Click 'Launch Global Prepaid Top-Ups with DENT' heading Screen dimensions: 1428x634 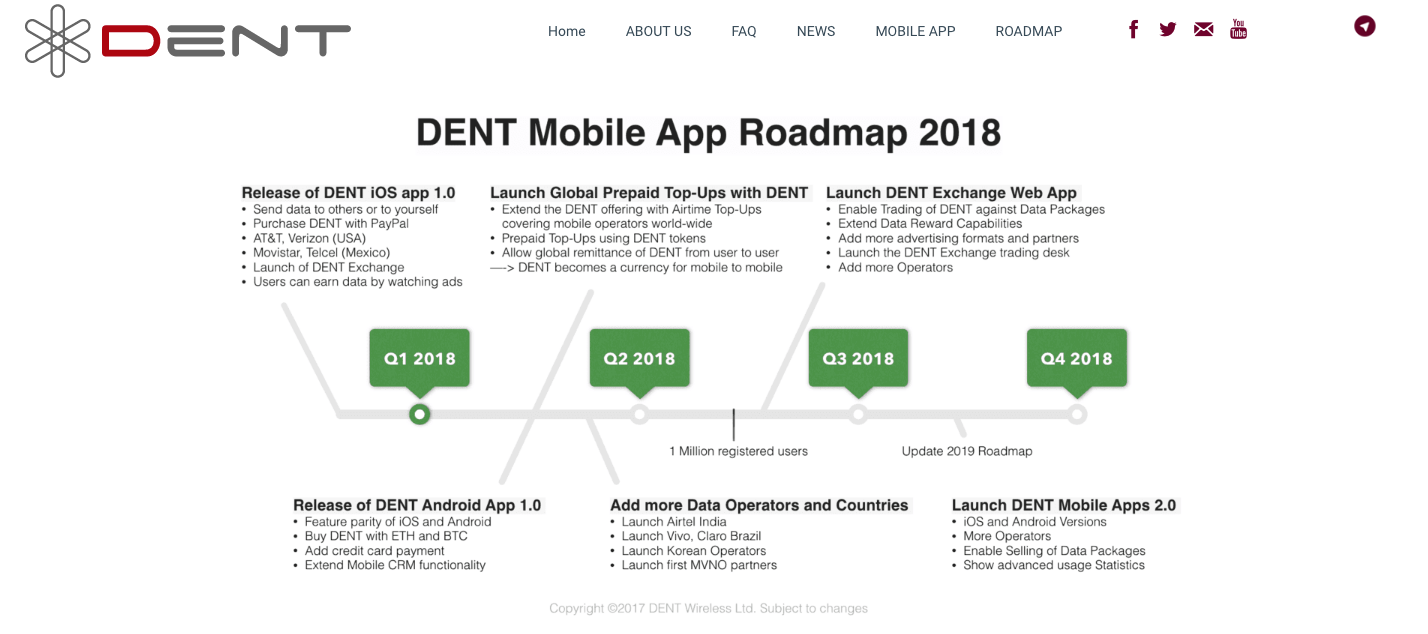click(649, 192)
